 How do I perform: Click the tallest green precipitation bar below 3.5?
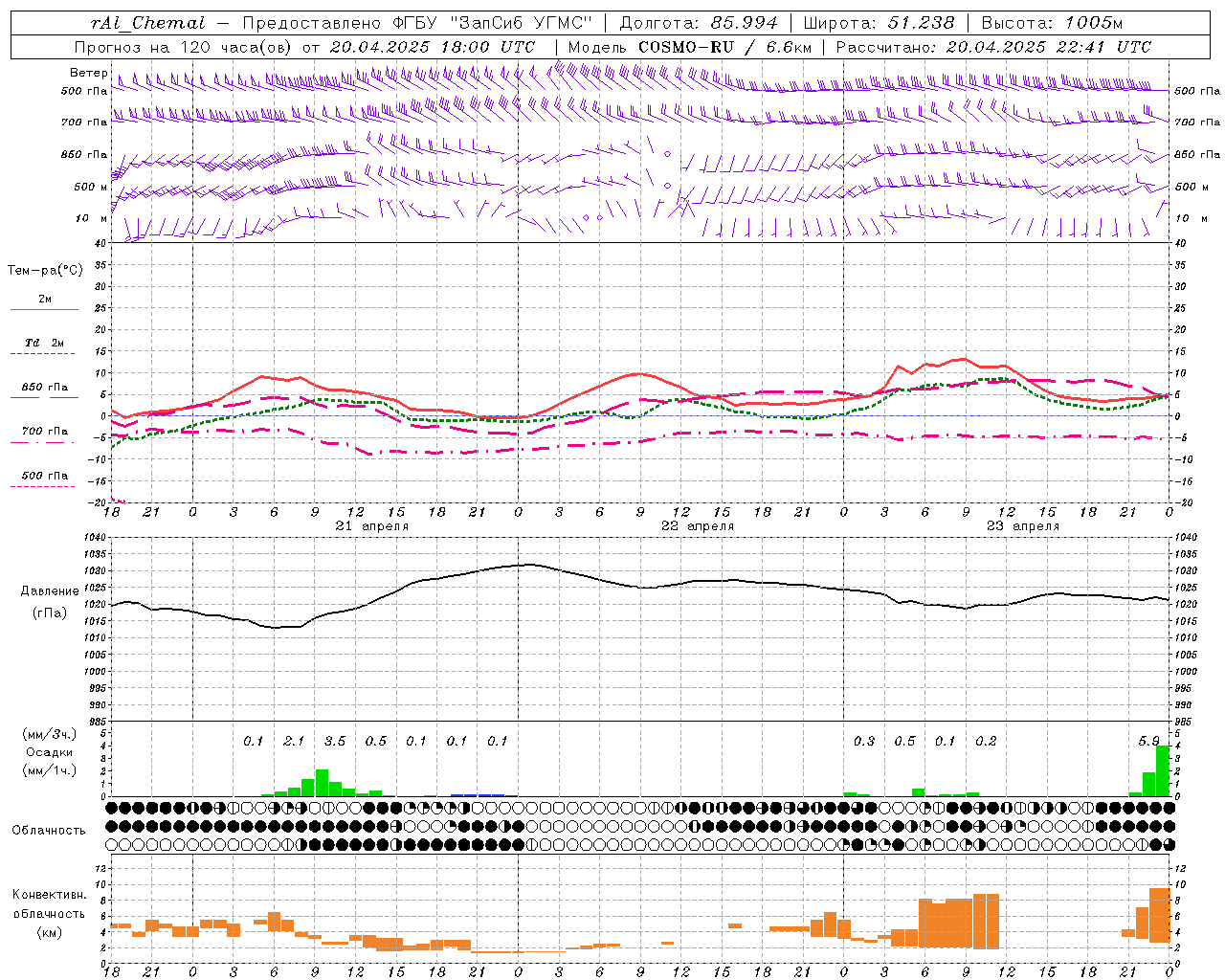(322, 783)
